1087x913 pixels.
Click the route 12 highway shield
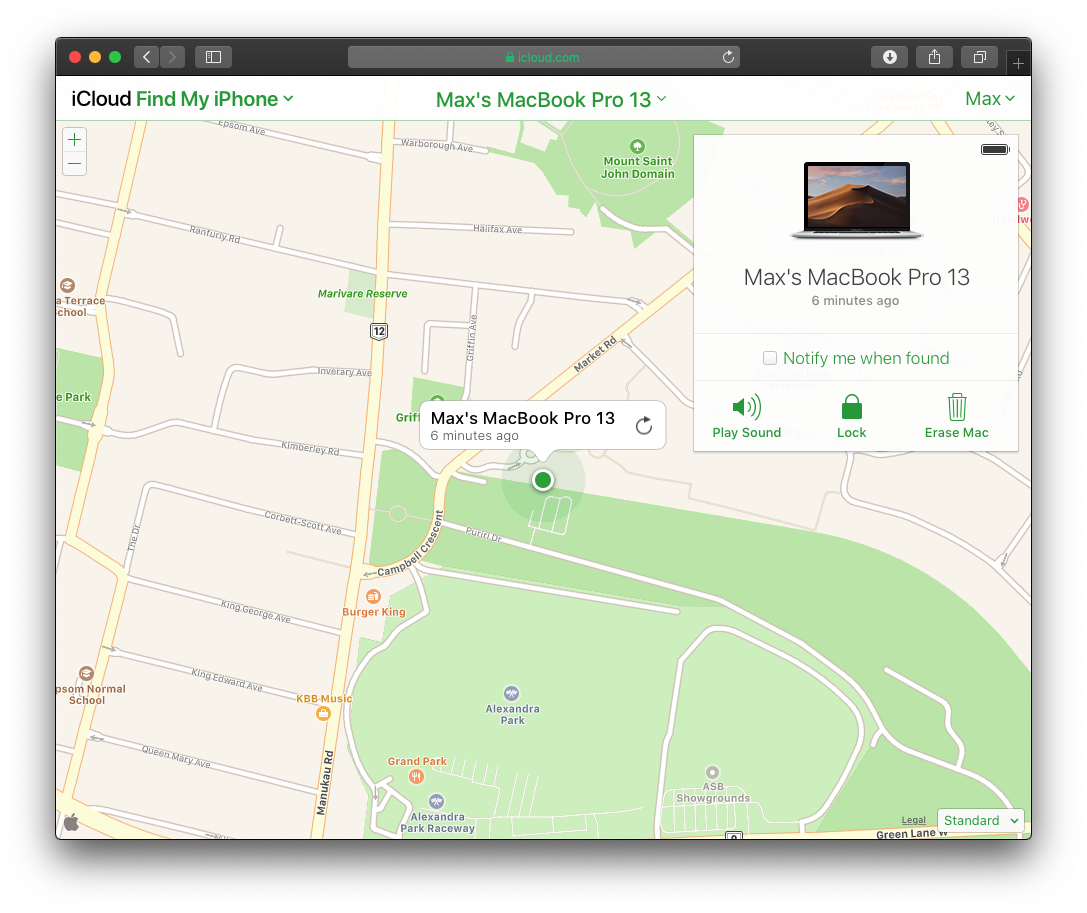[x=379, y=331]
